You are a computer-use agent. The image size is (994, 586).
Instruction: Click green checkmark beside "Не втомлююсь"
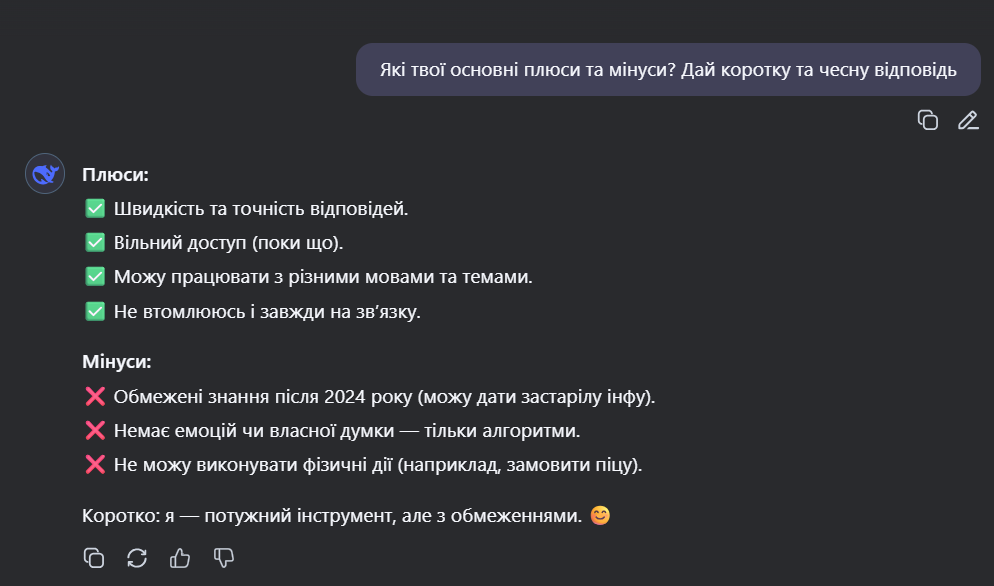[x=95, y=311]
